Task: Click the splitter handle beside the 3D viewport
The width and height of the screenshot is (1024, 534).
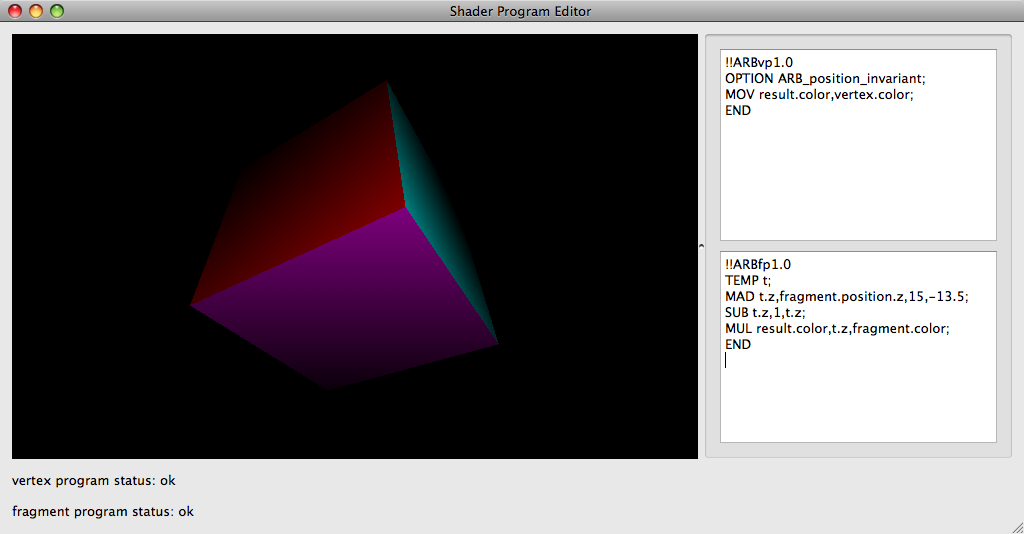Action: click(x=701, y=246)
